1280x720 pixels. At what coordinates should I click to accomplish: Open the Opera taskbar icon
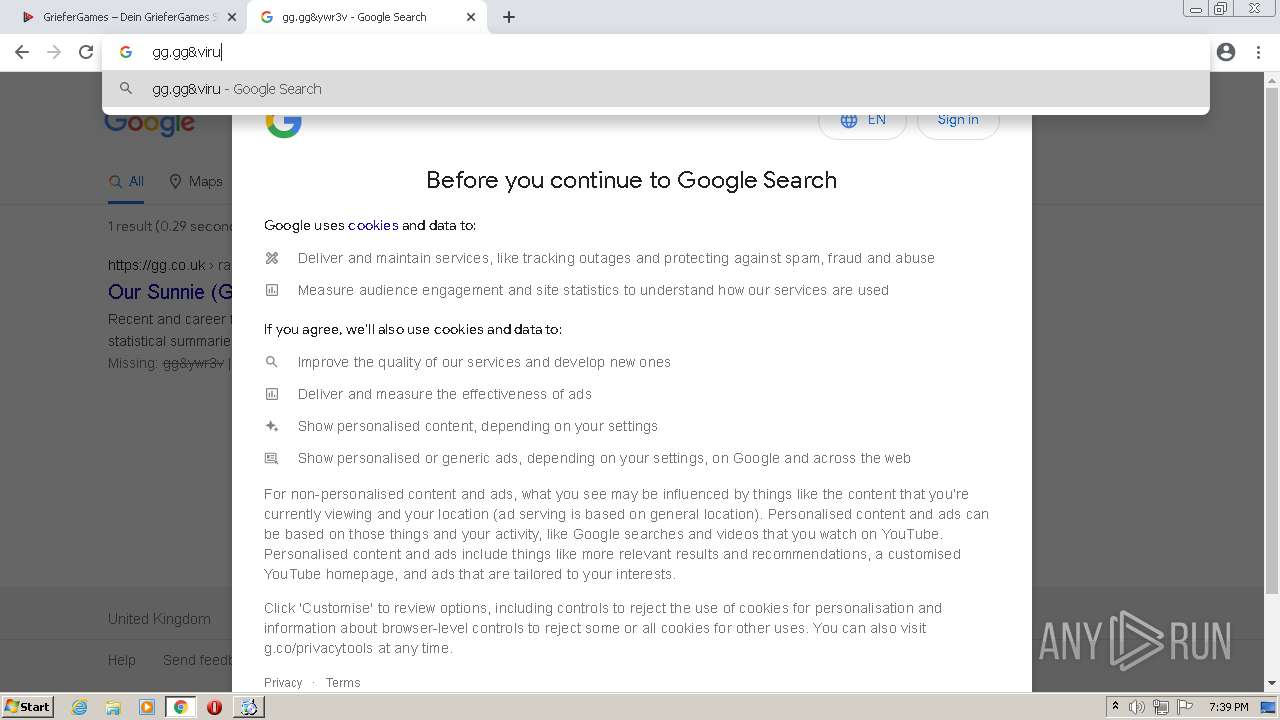(214, 707)
